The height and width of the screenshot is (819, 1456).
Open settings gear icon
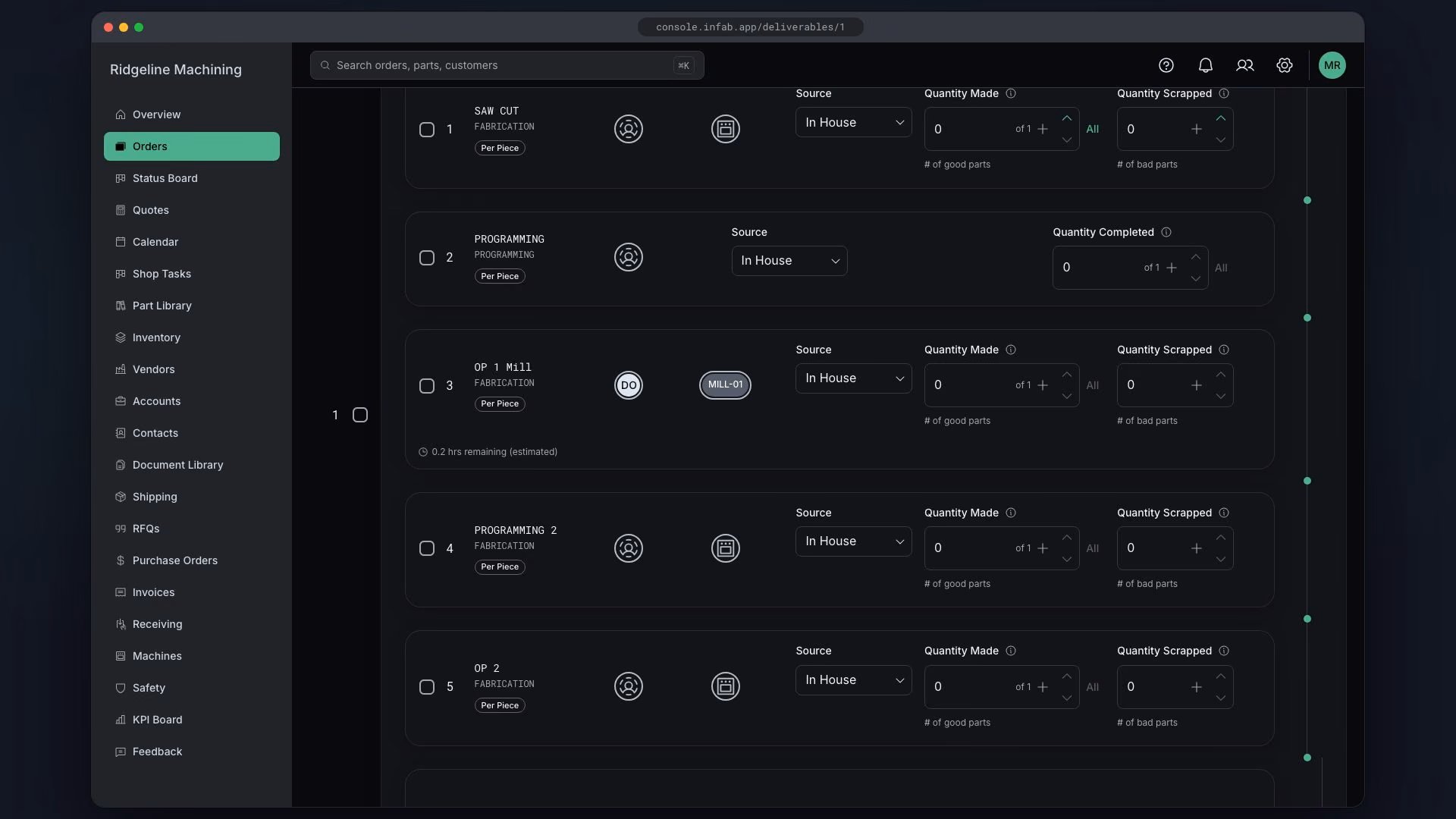click(x=1285, y=65)
